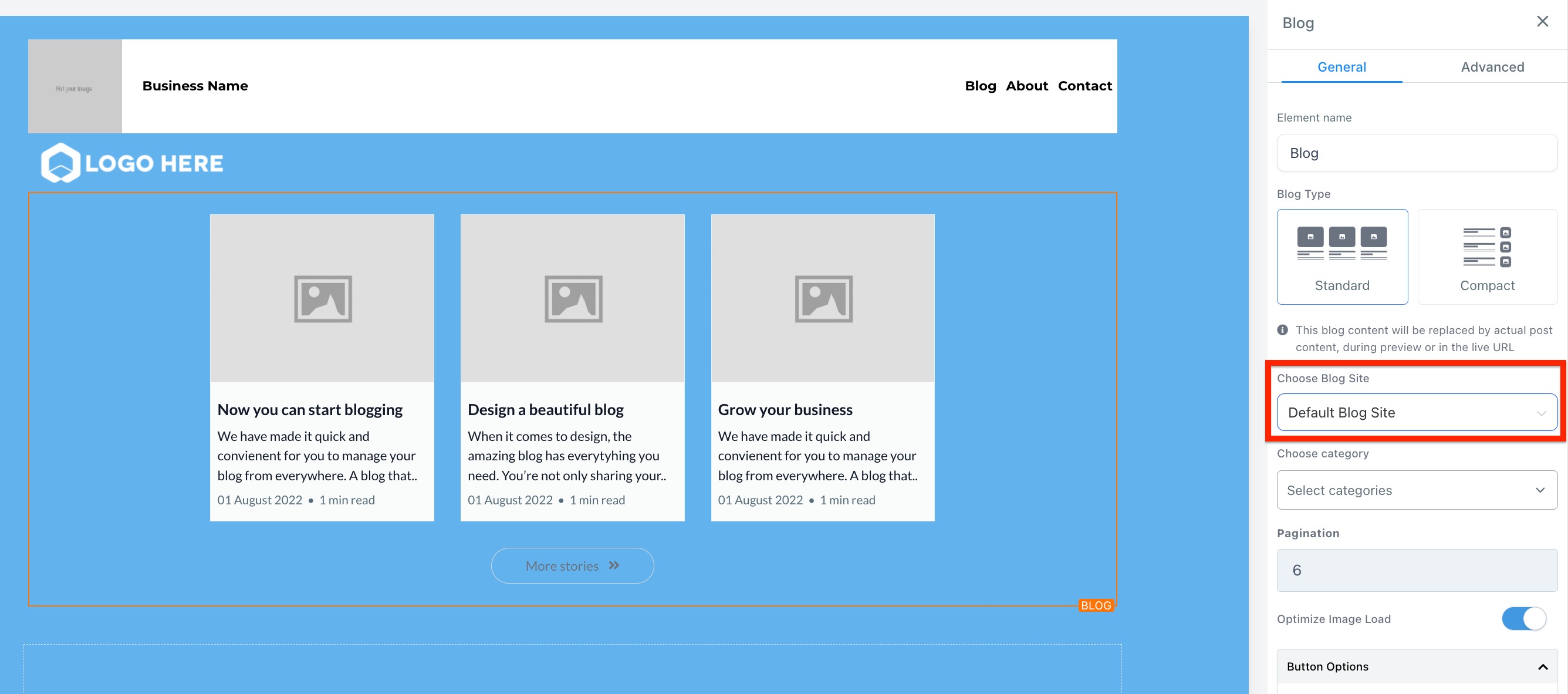Click the Element name input field

1416,153
